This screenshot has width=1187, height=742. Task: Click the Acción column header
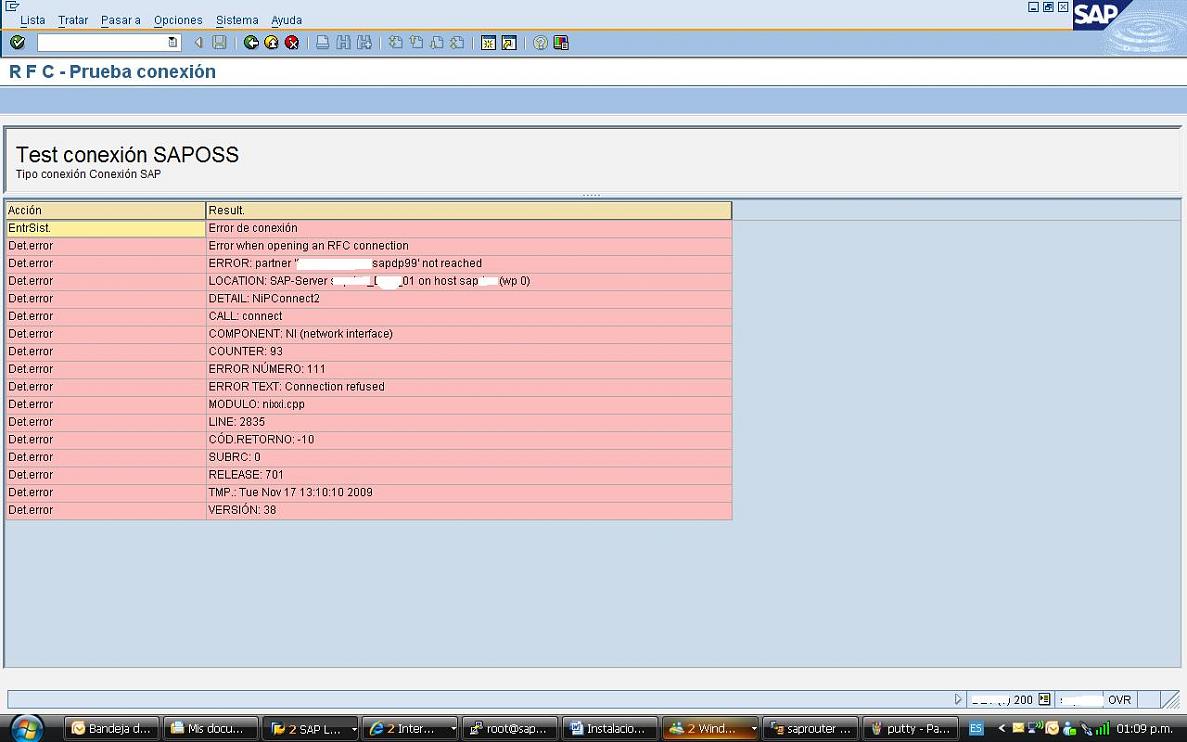point(104,211)
